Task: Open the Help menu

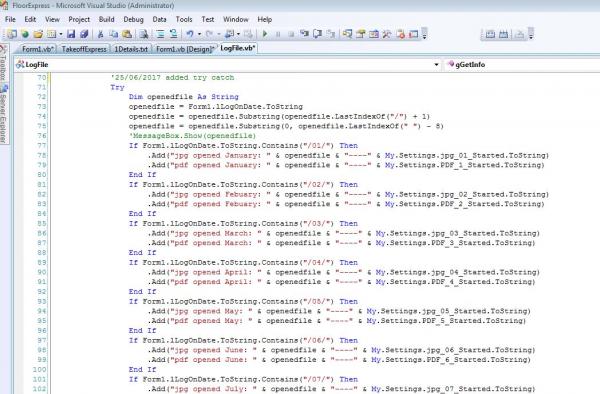Action: (265, 20)
